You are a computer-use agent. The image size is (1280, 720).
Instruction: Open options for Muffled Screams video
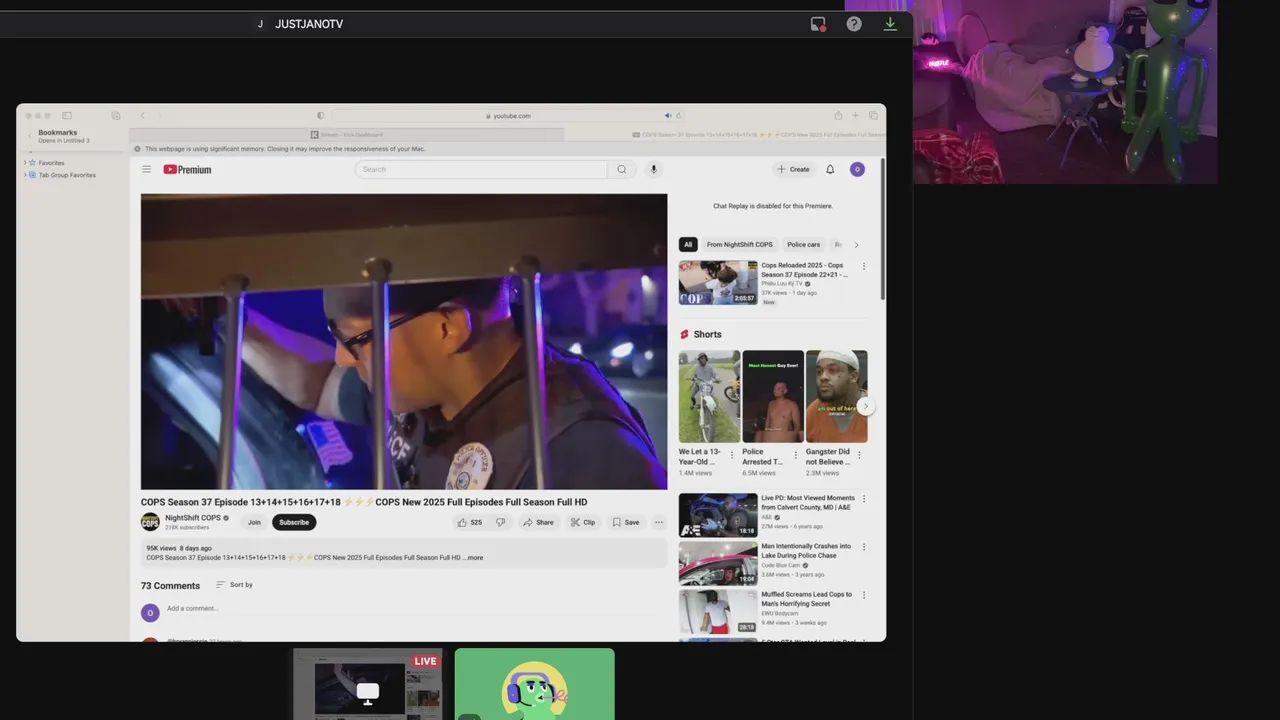[864, 595]
